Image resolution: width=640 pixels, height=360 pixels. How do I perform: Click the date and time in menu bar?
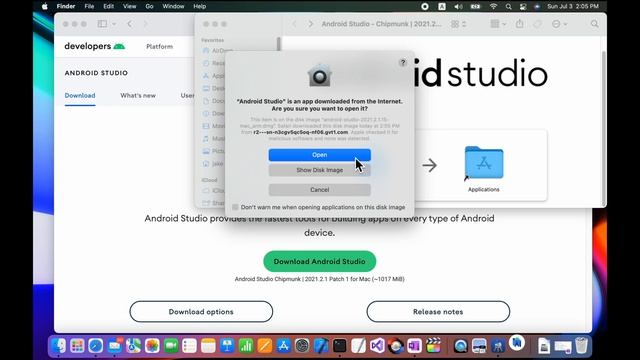point(573,6)
